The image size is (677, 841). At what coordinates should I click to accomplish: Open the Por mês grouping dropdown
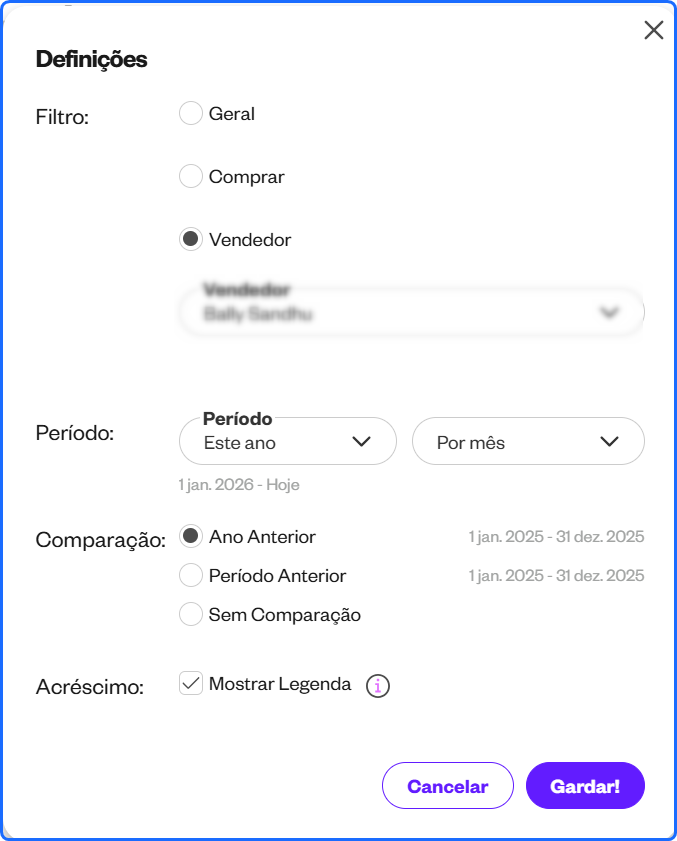[528, 441]
